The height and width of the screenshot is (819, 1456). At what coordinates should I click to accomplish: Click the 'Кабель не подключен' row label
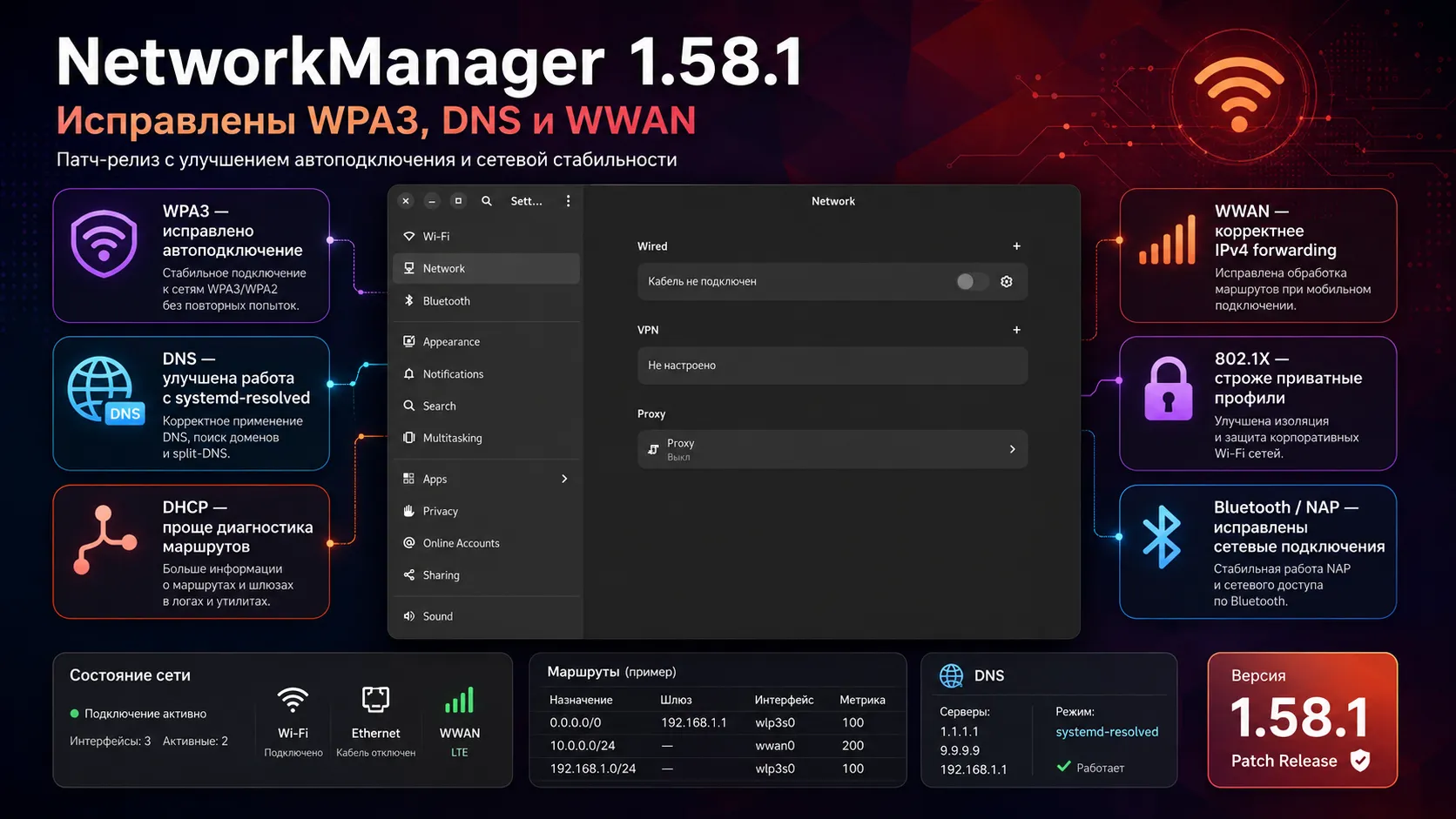coord(702,281)
